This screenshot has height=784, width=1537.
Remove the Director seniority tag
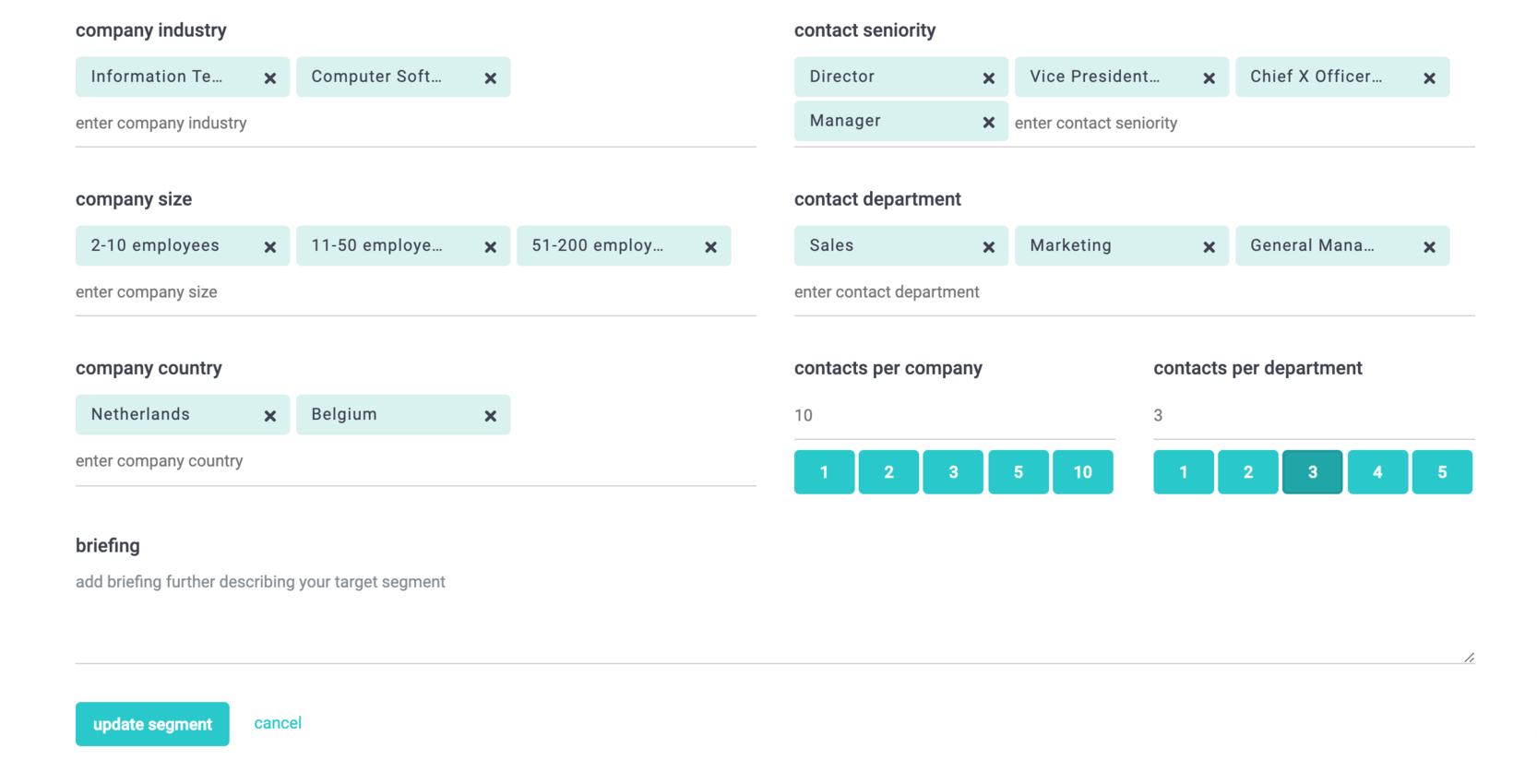988,78
